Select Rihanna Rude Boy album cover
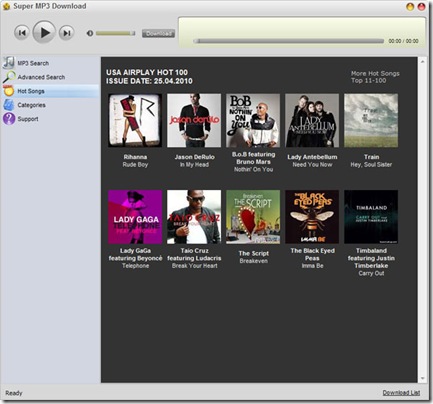The height and width of the screenshot is (404, 433). pyautogui.click(x=135, y=120)
